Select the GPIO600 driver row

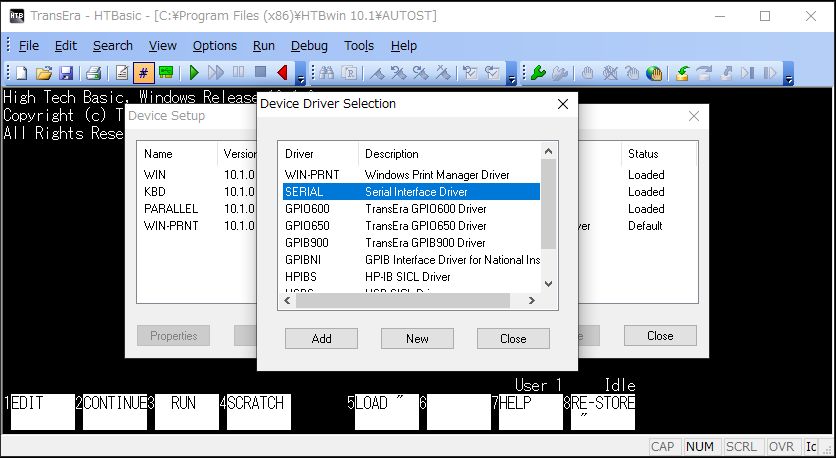pos(411,208)
